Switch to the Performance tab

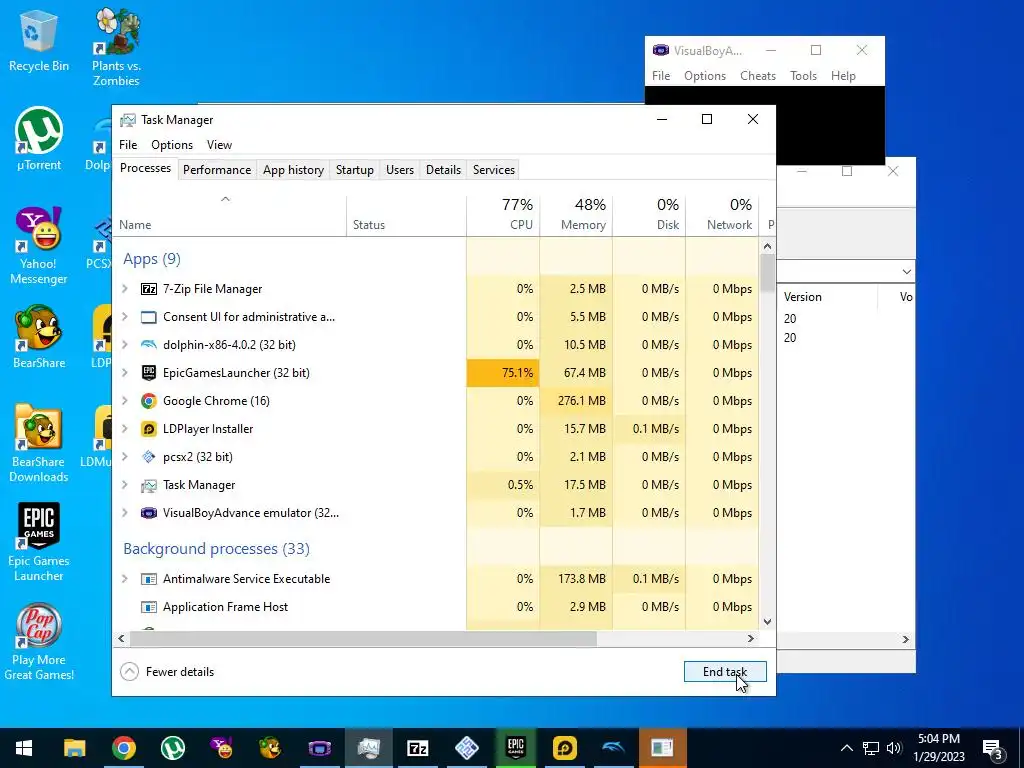point(217,170)
